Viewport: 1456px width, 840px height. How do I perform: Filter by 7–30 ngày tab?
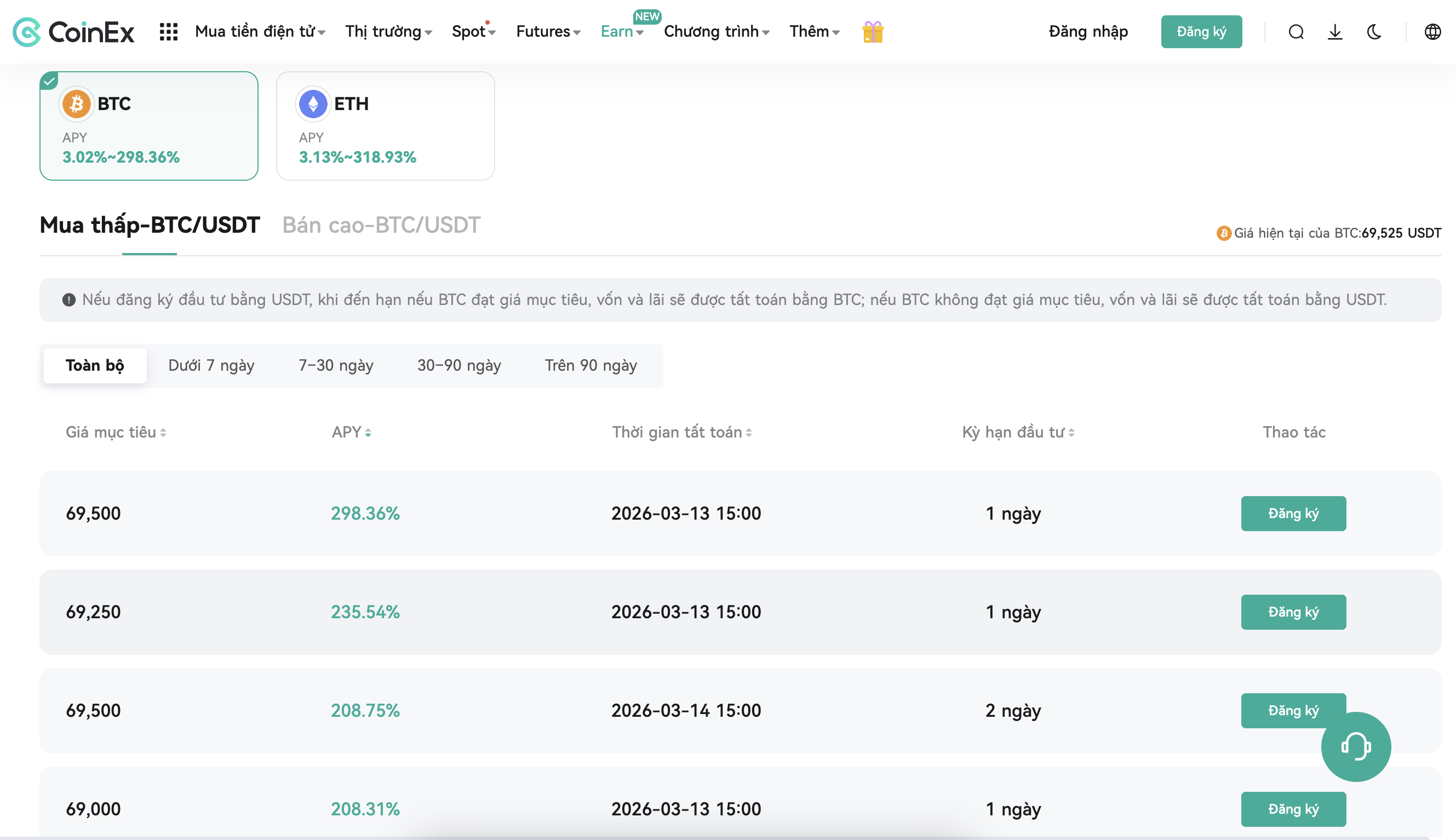pyautogui.click(x=336, y=365)
